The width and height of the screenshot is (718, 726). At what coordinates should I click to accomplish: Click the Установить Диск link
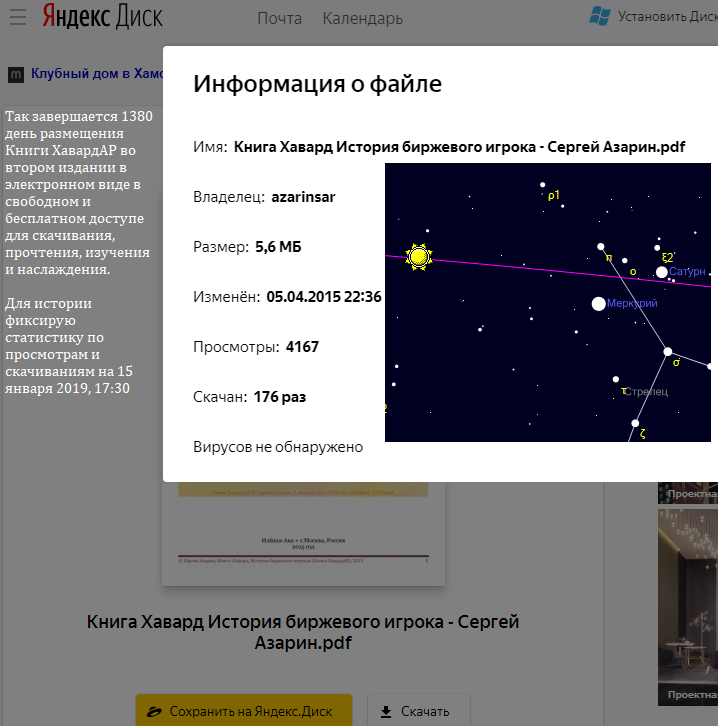[x=667, y=16]
